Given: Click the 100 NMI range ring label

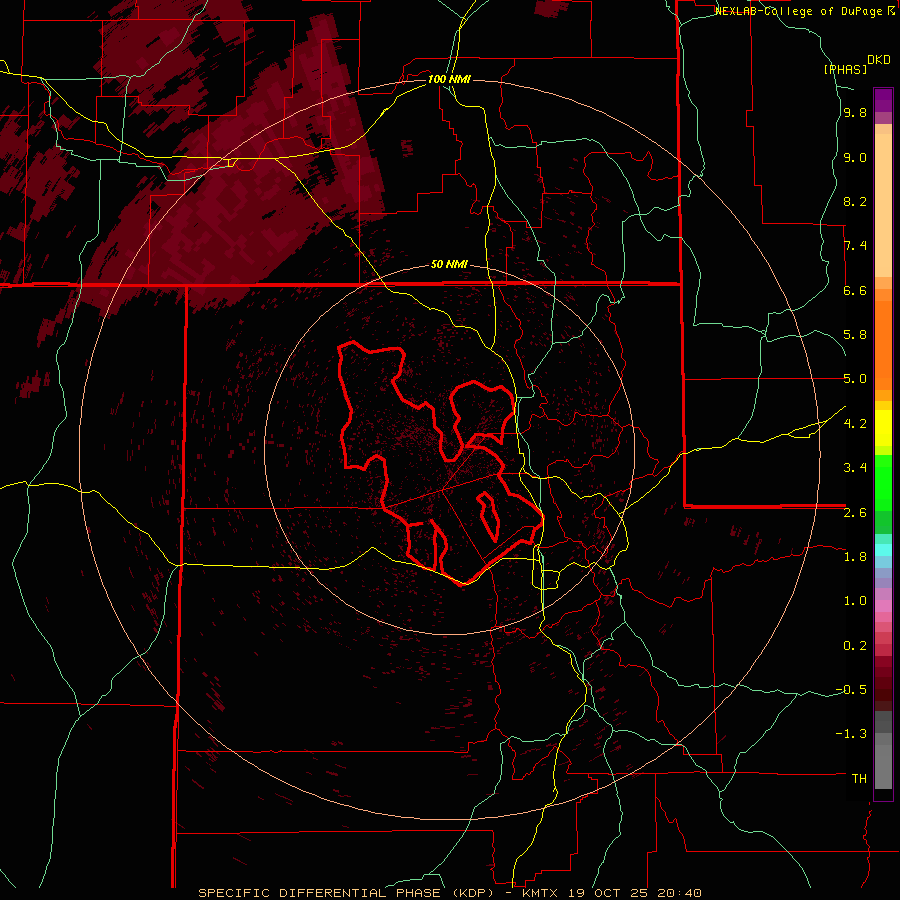Looking at the screenshot, I should (x=449, y=79).
